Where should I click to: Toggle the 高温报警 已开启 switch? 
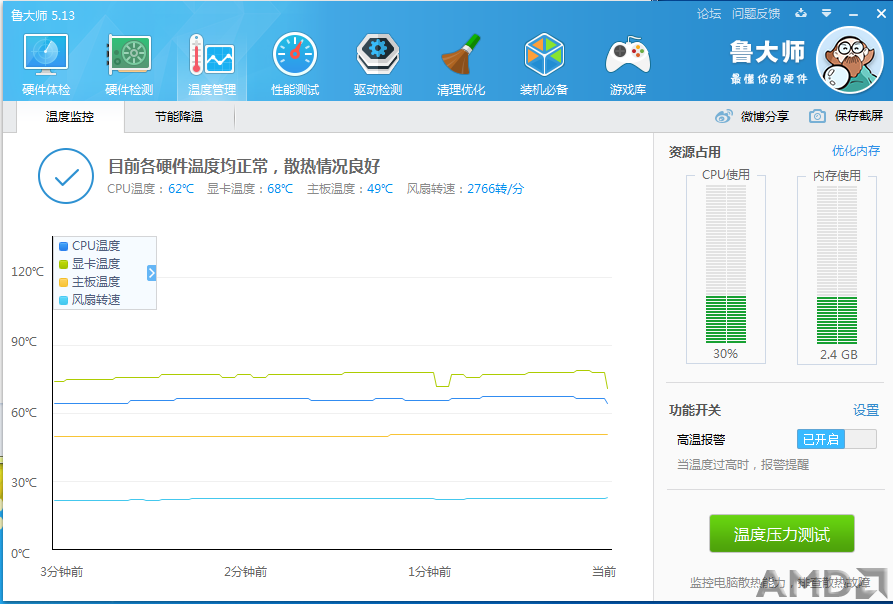coord(836,439)
